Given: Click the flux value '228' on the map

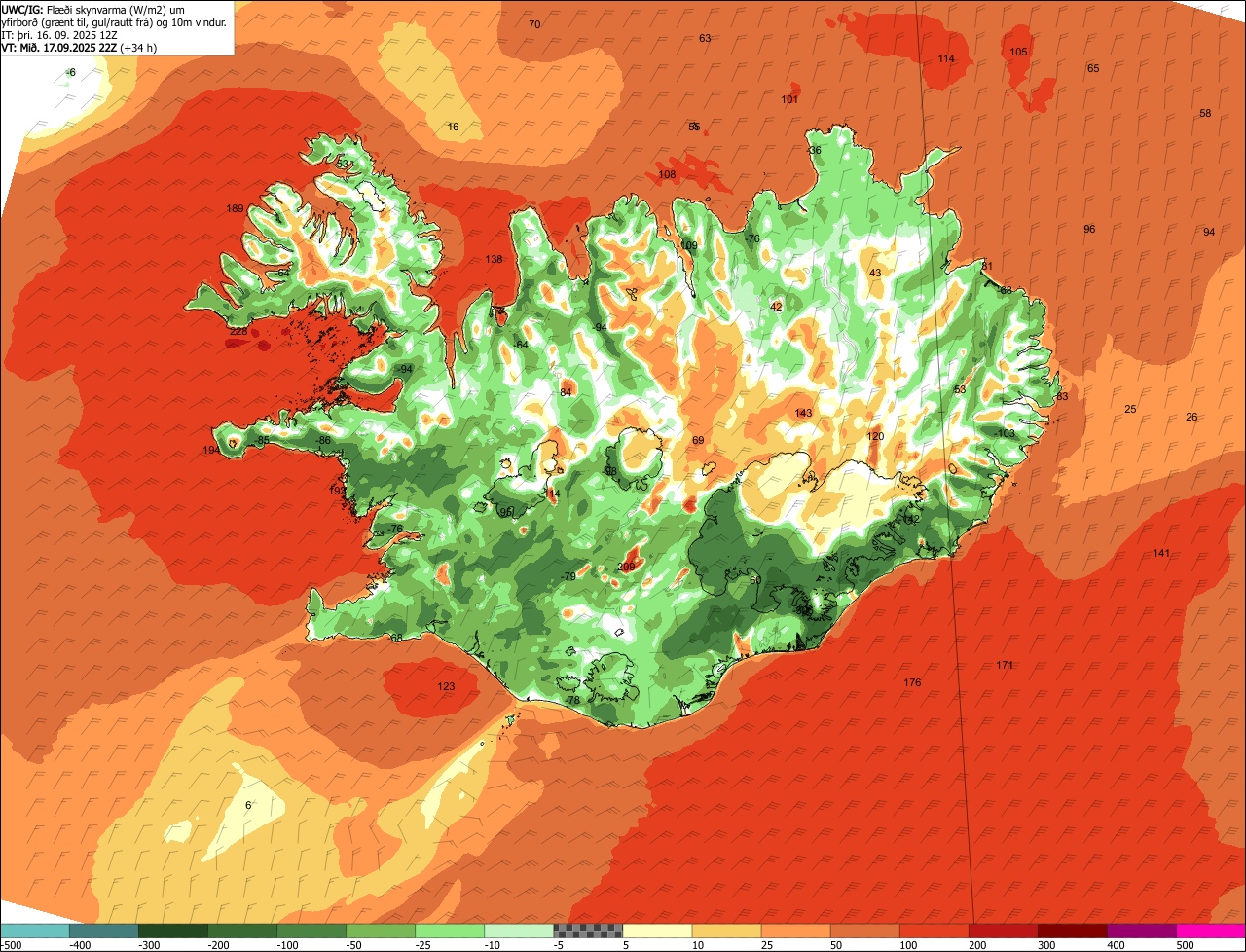Looking at the screenshot, I should pyautogui.click(x=238, y=332).
